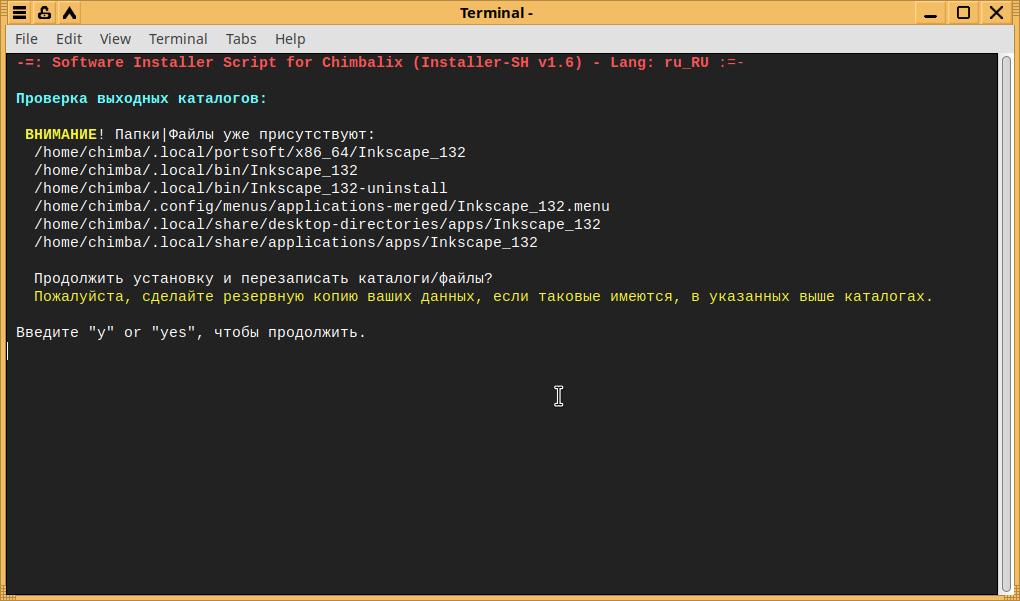Click the 'Введите "y" or "yes"' prompt line
Viewport: 1020px width, 601px height.
[191, 332]
